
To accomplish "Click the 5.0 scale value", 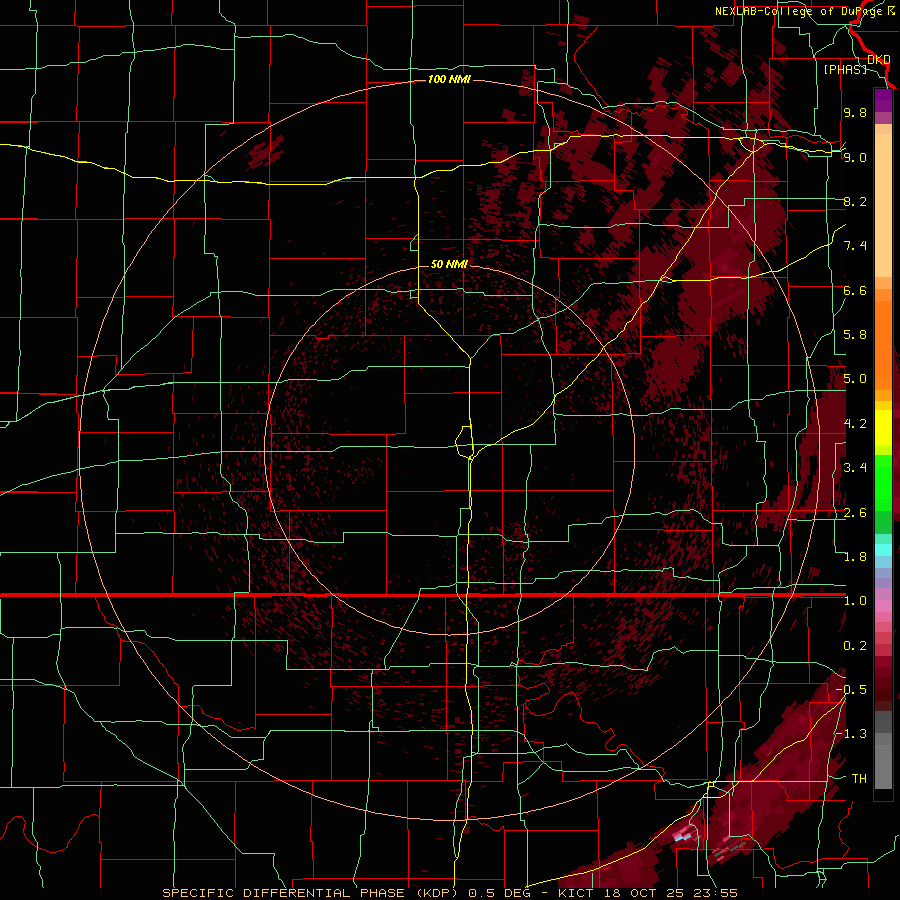I will [855, 379].
